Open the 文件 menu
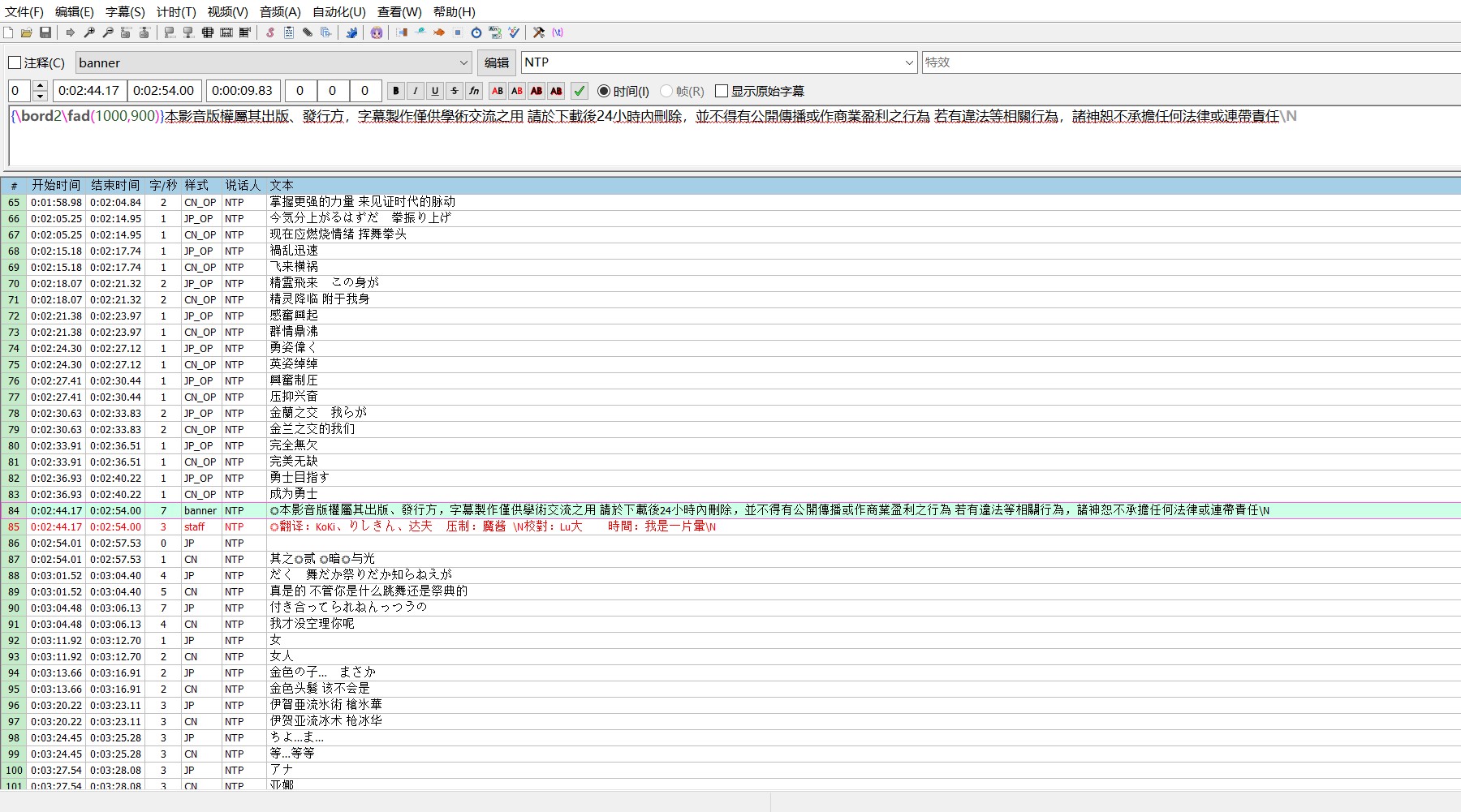Viewport: 1461px width, 812px height. (24, 11)
